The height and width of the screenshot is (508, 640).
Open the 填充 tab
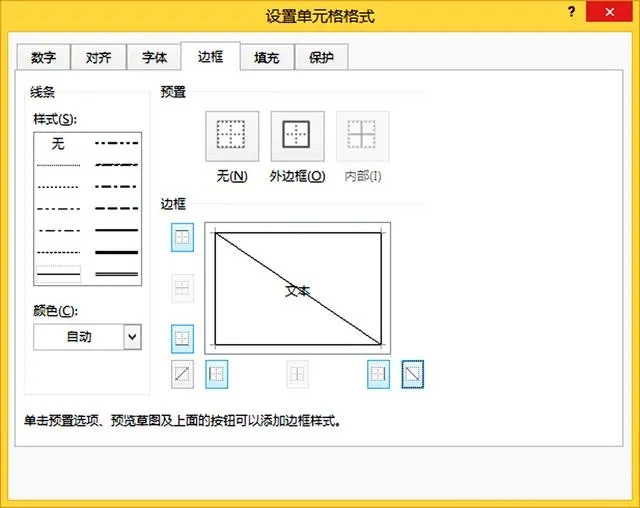pyautogui.click(x=267, y=58)
